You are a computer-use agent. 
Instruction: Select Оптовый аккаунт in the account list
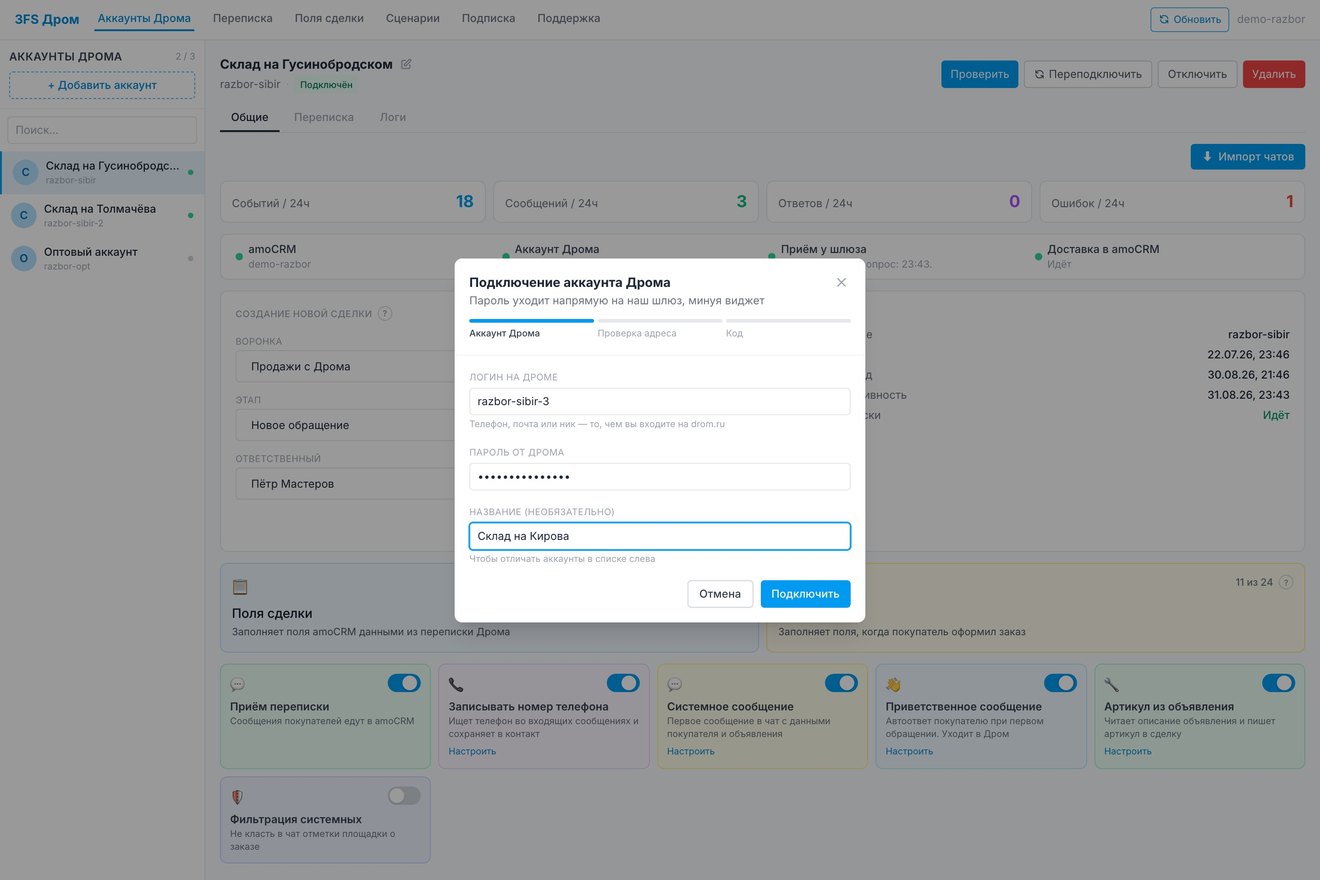tap(102, 258)
